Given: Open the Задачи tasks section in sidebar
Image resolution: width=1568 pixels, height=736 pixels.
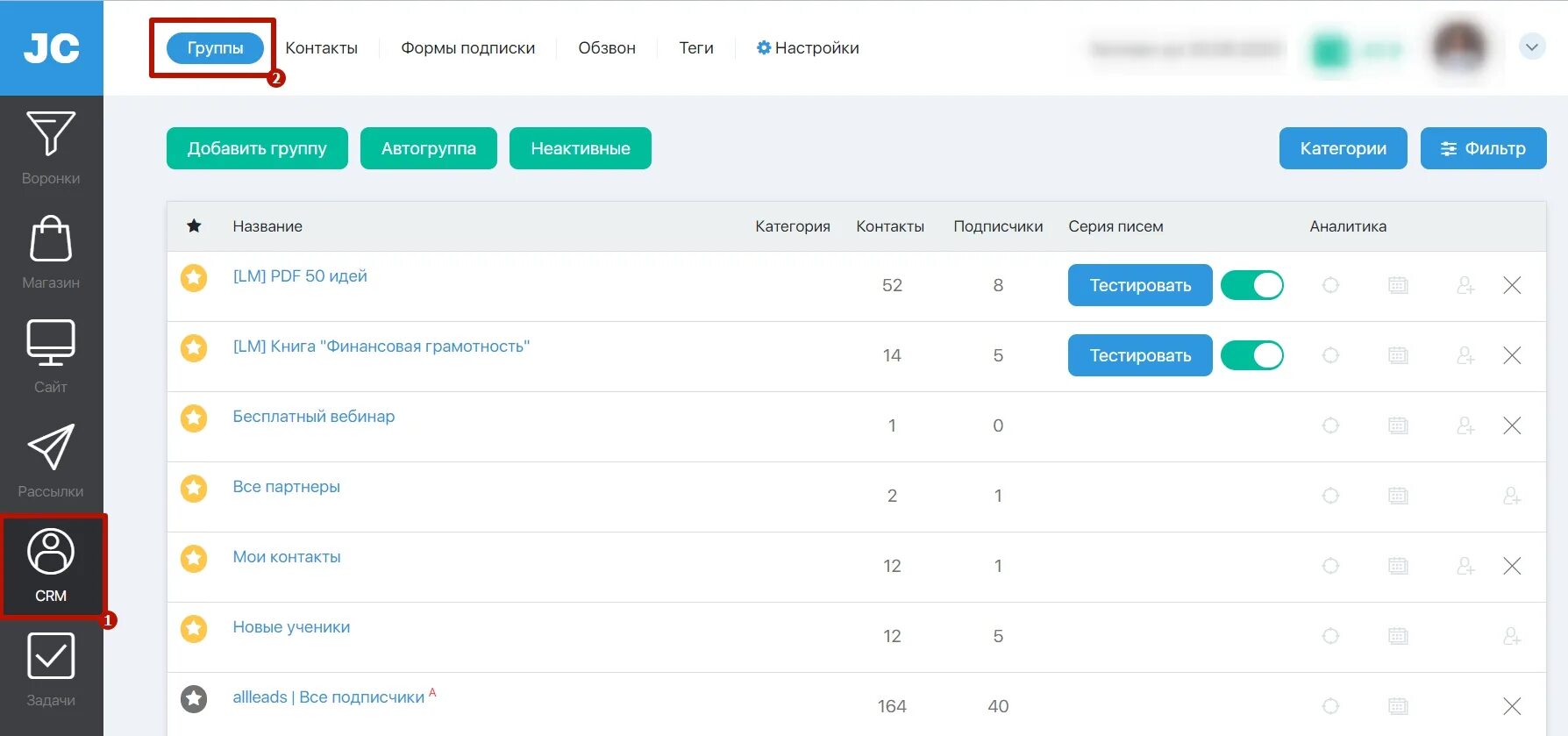Looking at the screenshot, I should [x=51, y=669].
